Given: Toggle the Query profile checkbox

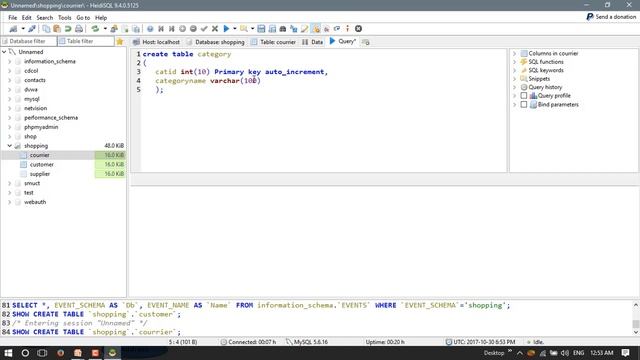Looking at the screenshot, I should point(524,96).
